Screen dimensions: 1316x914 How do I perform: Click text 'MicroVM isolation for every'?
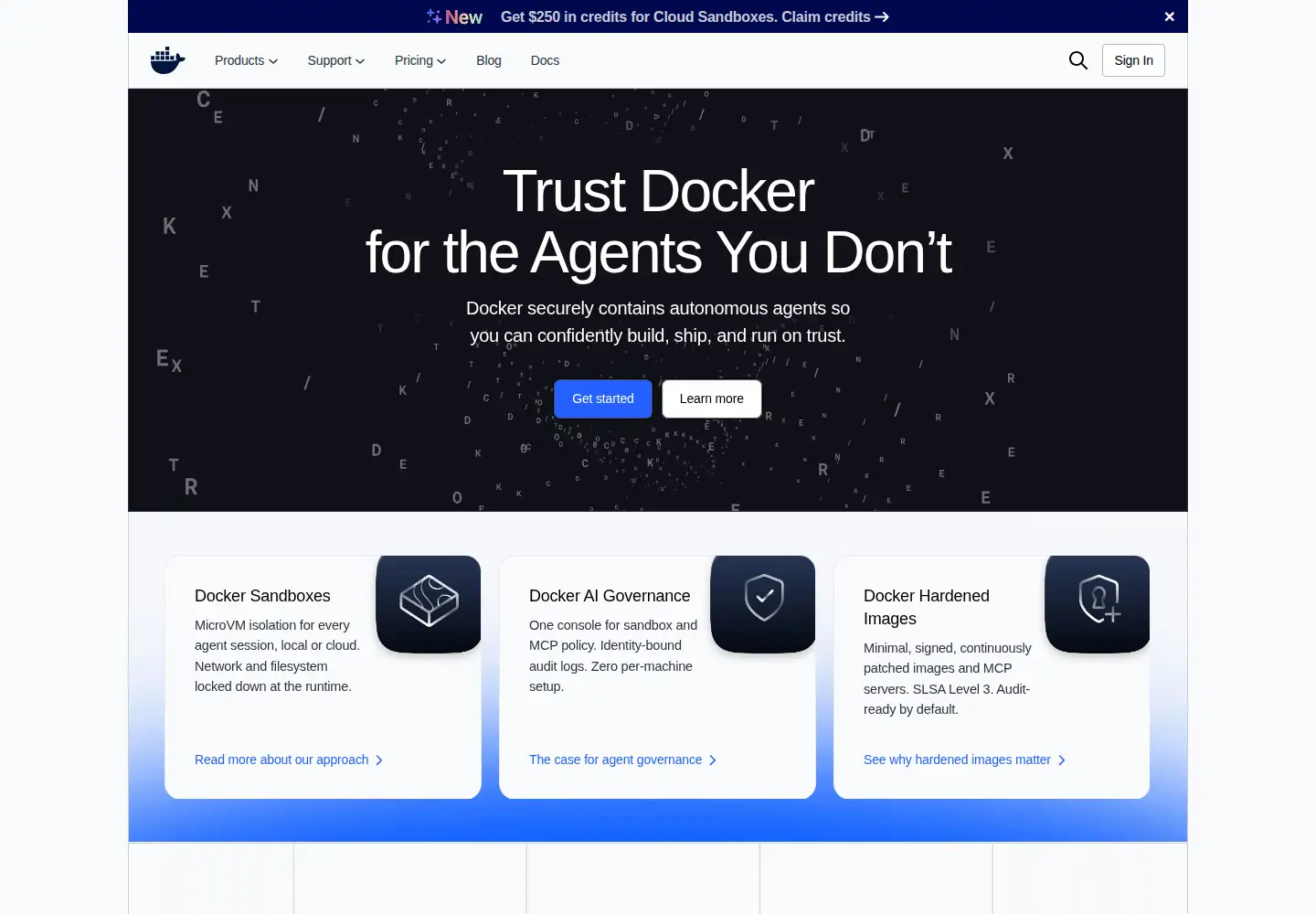click(x=272, y=625)
